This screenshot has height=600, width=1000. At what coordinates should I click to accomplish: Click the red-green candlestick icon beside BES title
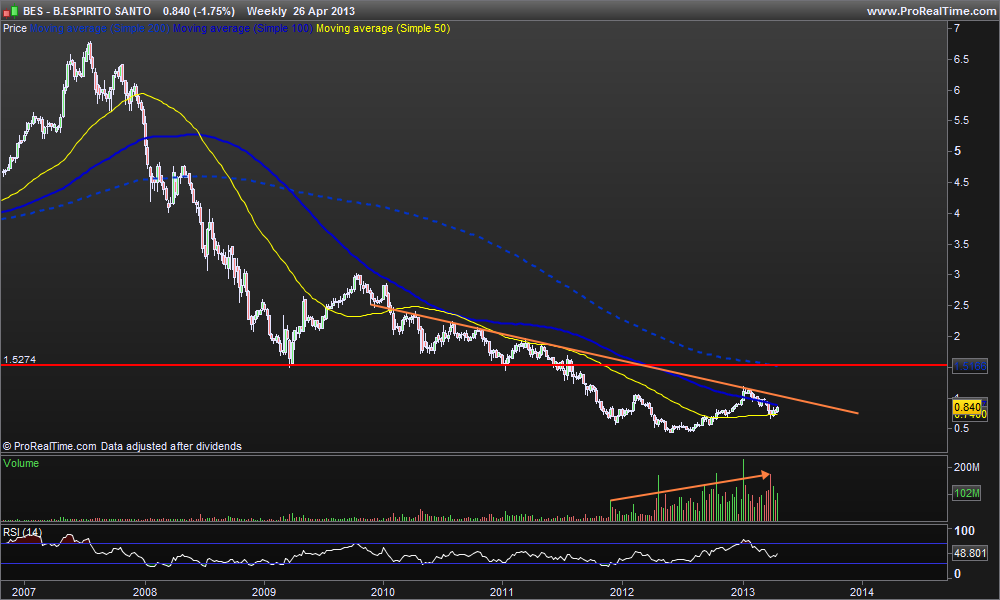pos(10,11)
